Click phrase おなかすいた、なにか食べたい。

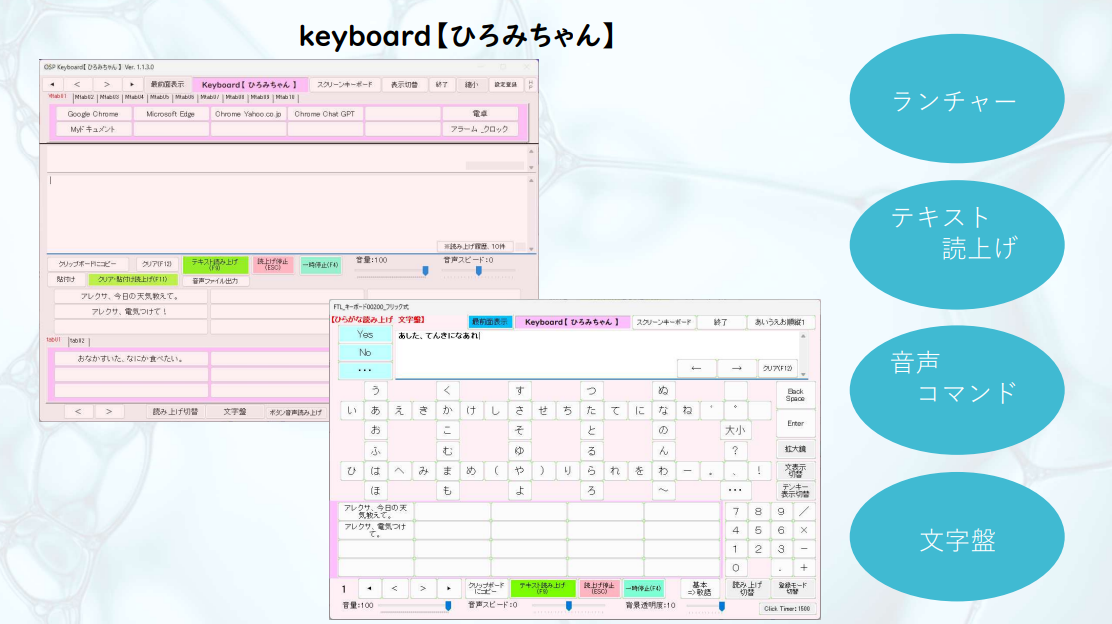pyautogui.click(x=130, y=359)
